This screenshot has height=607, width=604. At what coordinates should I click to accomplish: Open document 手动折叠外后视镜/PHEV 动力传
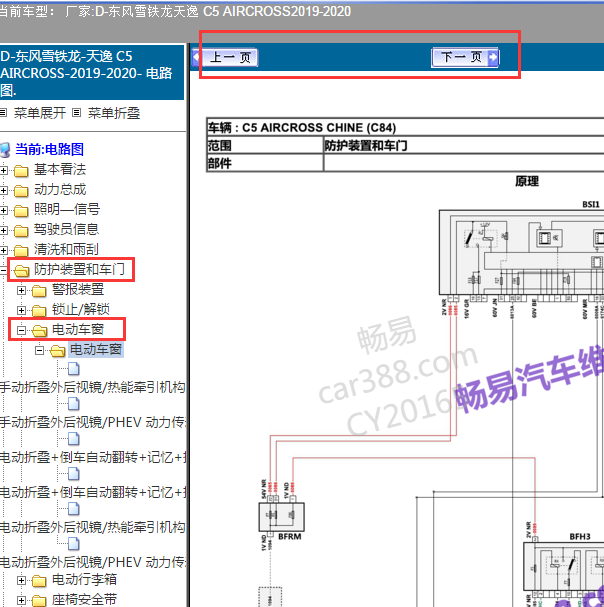pyautogui.click(x=93, y=422)
